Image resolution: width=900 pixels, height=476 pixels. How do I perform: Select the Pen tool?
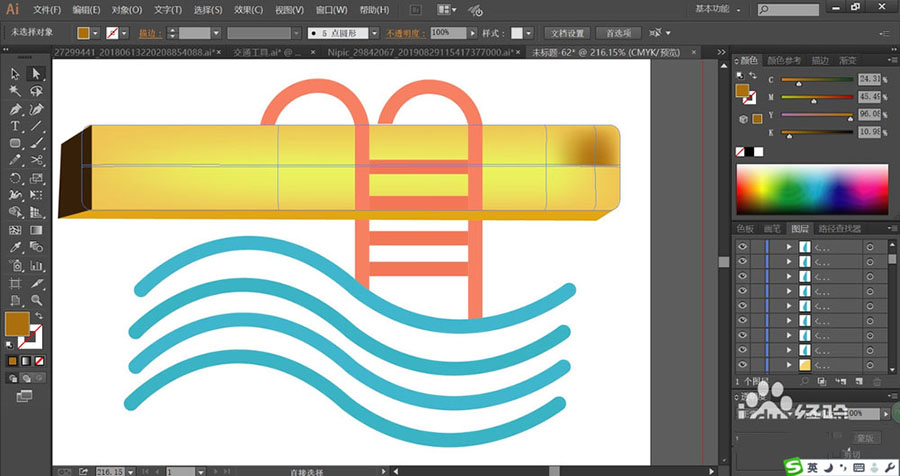click(16, 109)
